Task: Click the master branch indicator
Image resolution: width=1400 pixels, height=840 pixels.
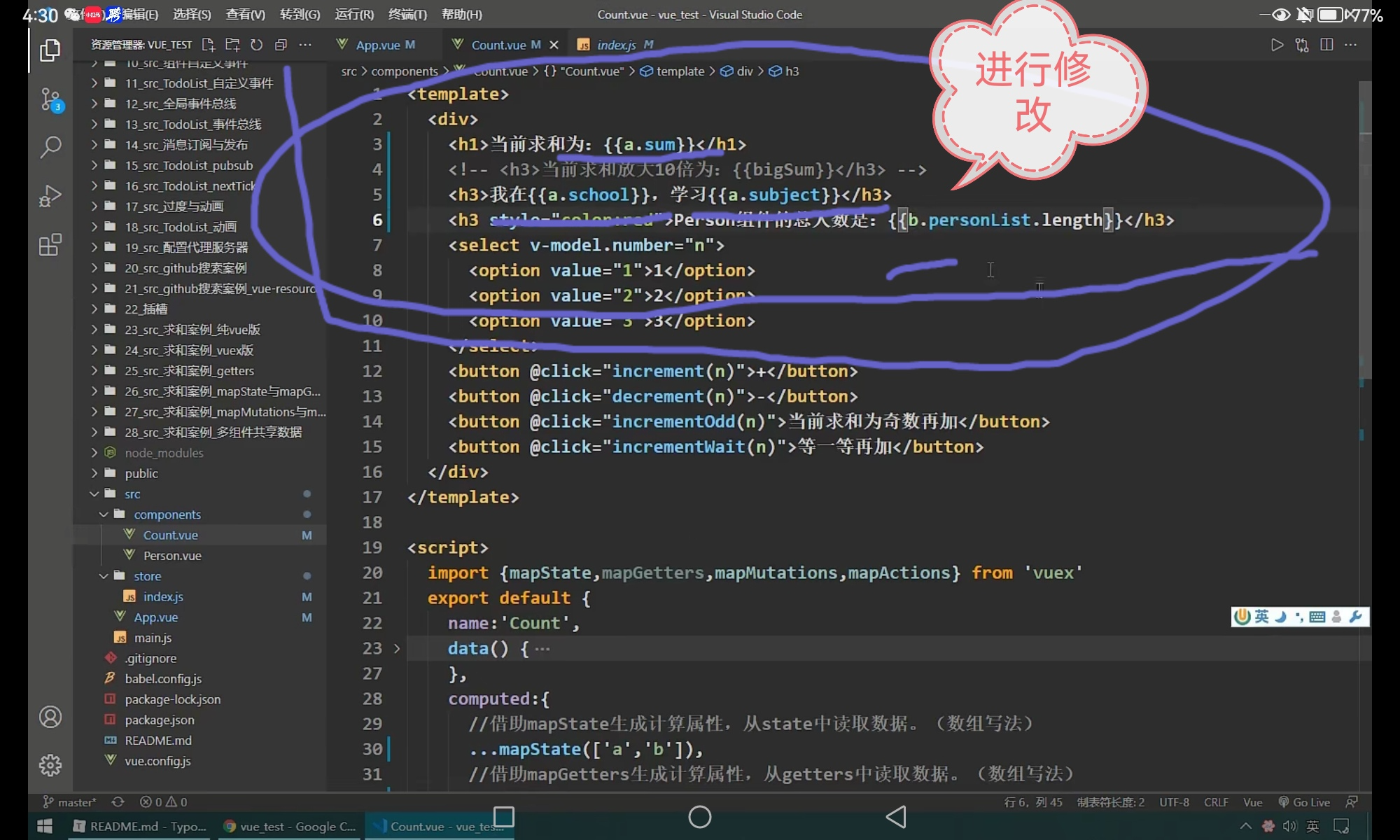Action: tap(70, 802)
